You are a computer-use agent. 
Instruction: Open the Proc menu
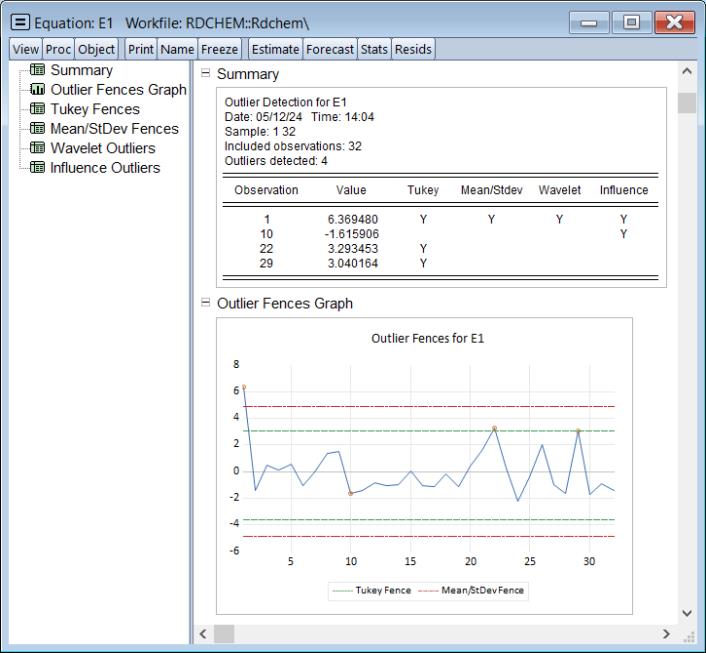(x=56, y=48)
